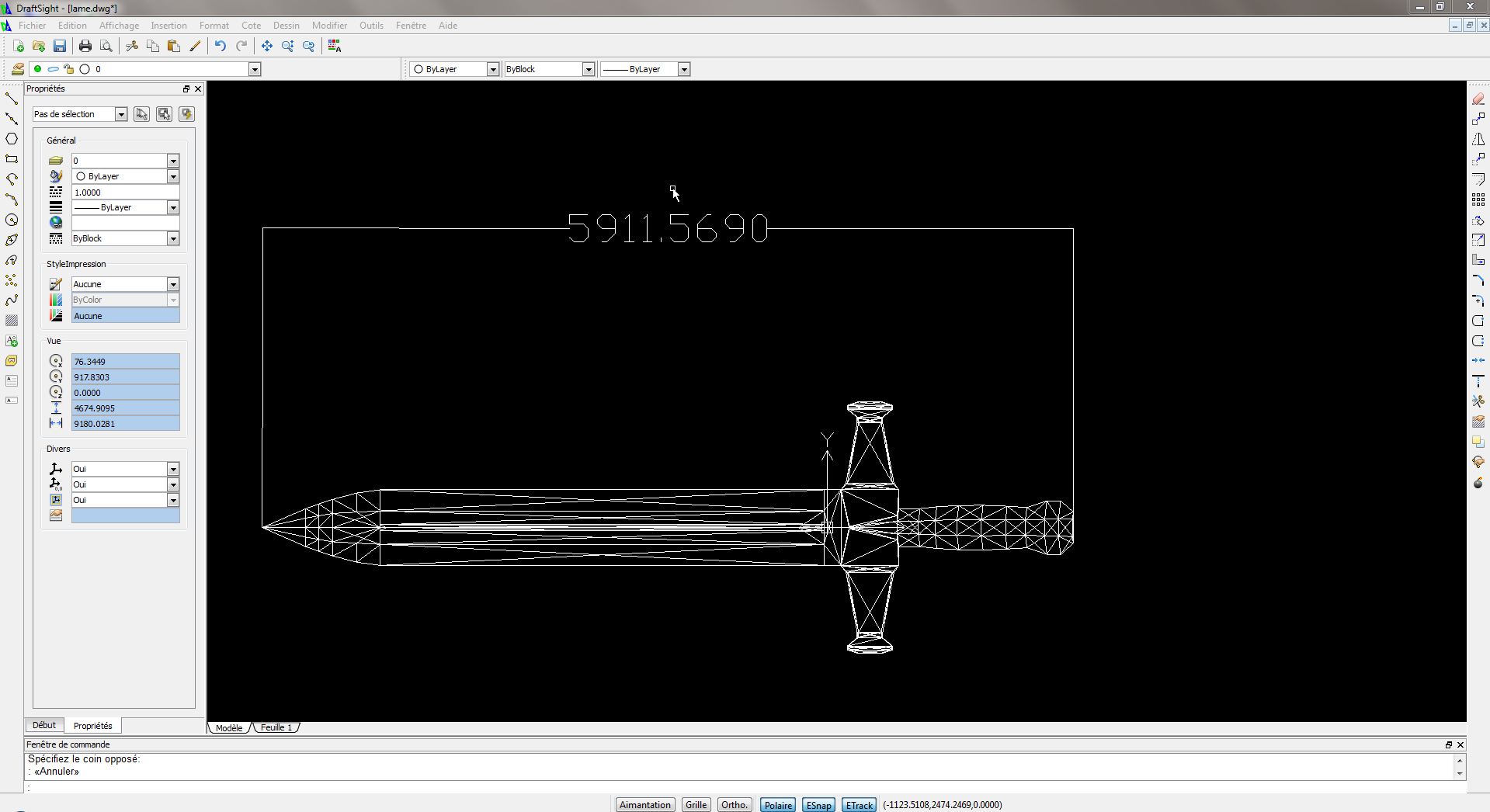1490x812 pixels.
Task: Open the Insertion menu
Action: coord(168,26)
